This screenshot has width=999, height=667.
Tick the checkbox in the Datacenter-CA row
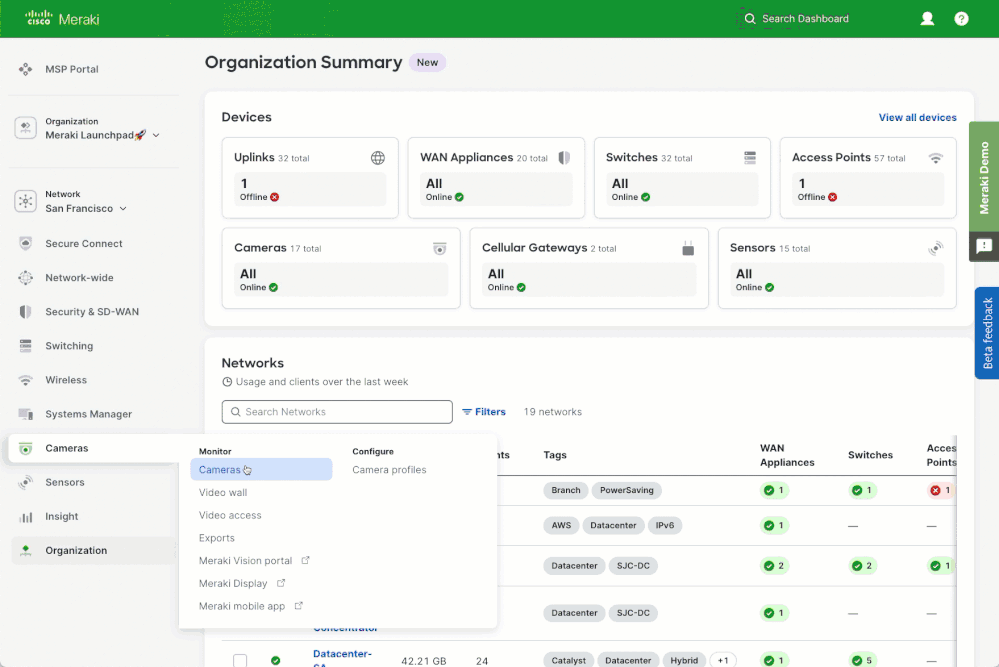pos(240,661)
